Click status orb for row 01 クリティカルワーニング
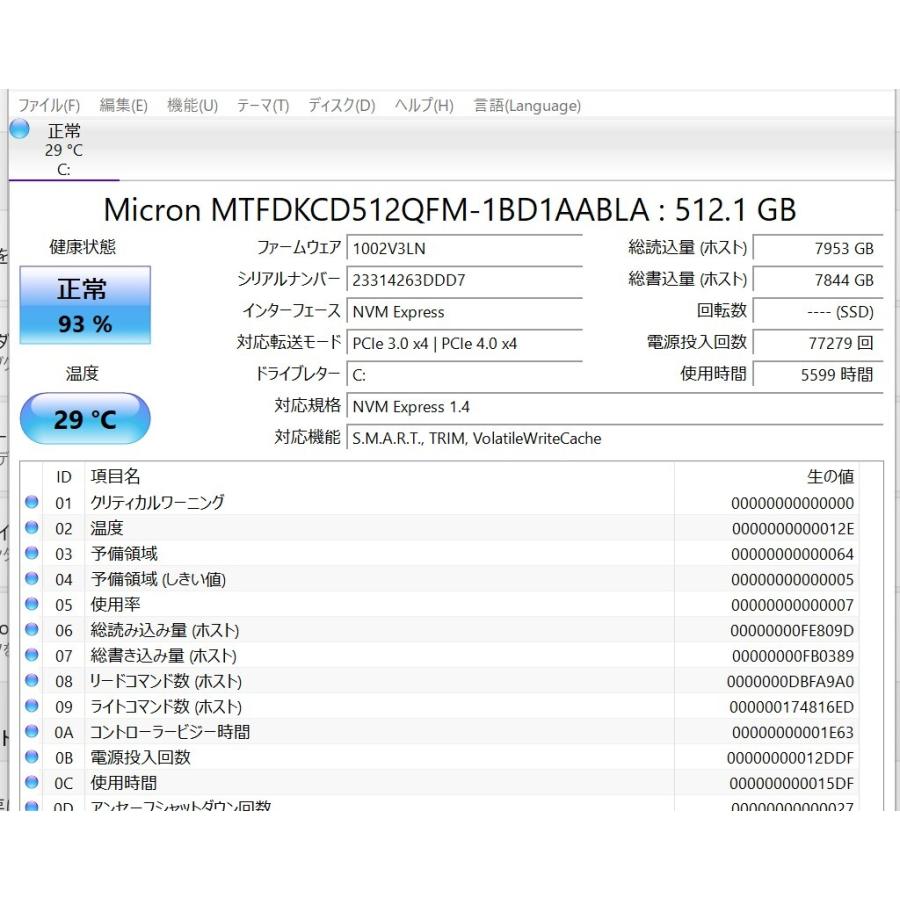Viewport: 900px width, 900px height. [32, 502]
